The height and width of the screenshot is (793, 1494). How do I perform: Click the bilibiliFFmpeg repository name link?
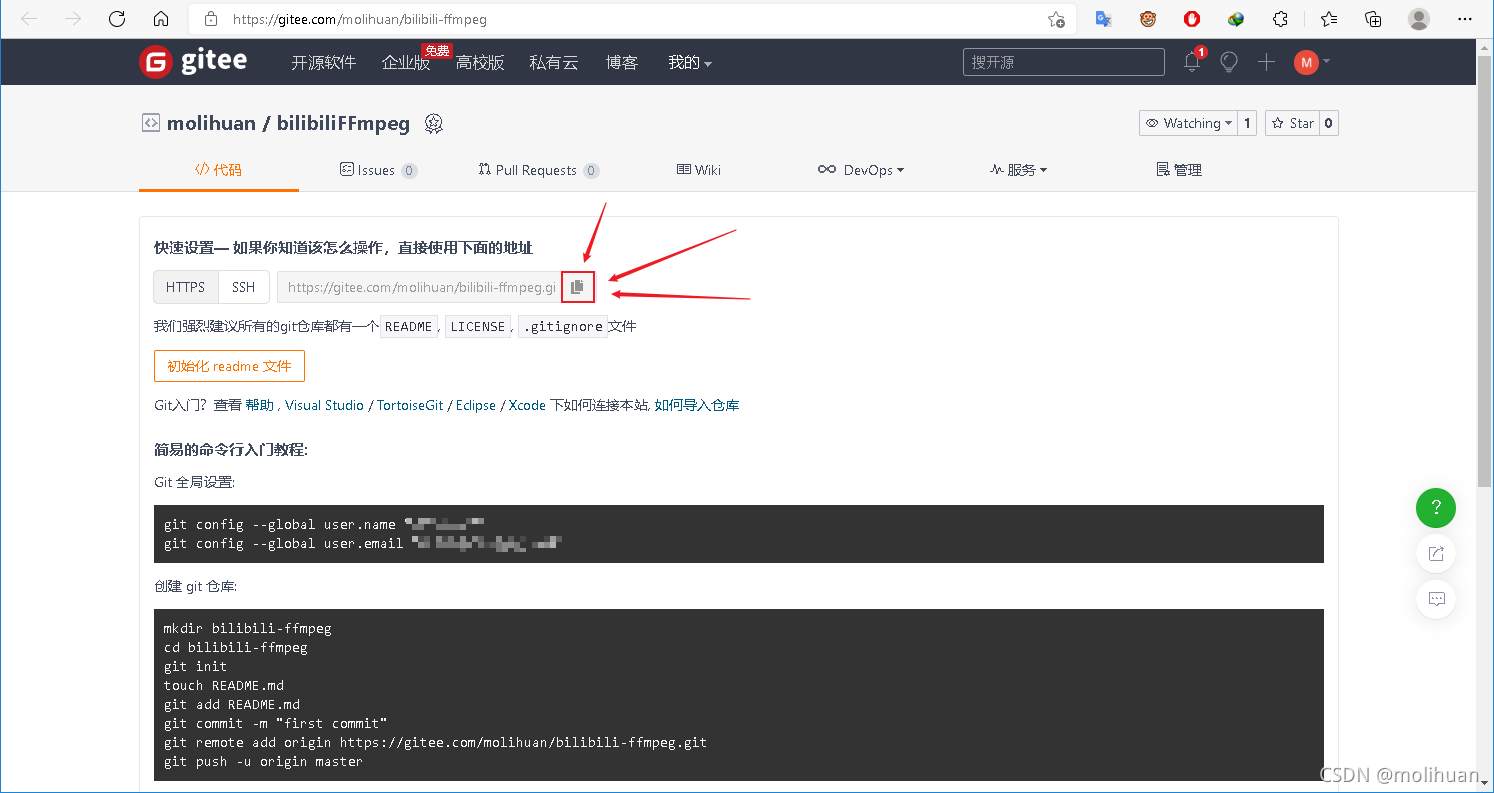(x=343, y=124)
